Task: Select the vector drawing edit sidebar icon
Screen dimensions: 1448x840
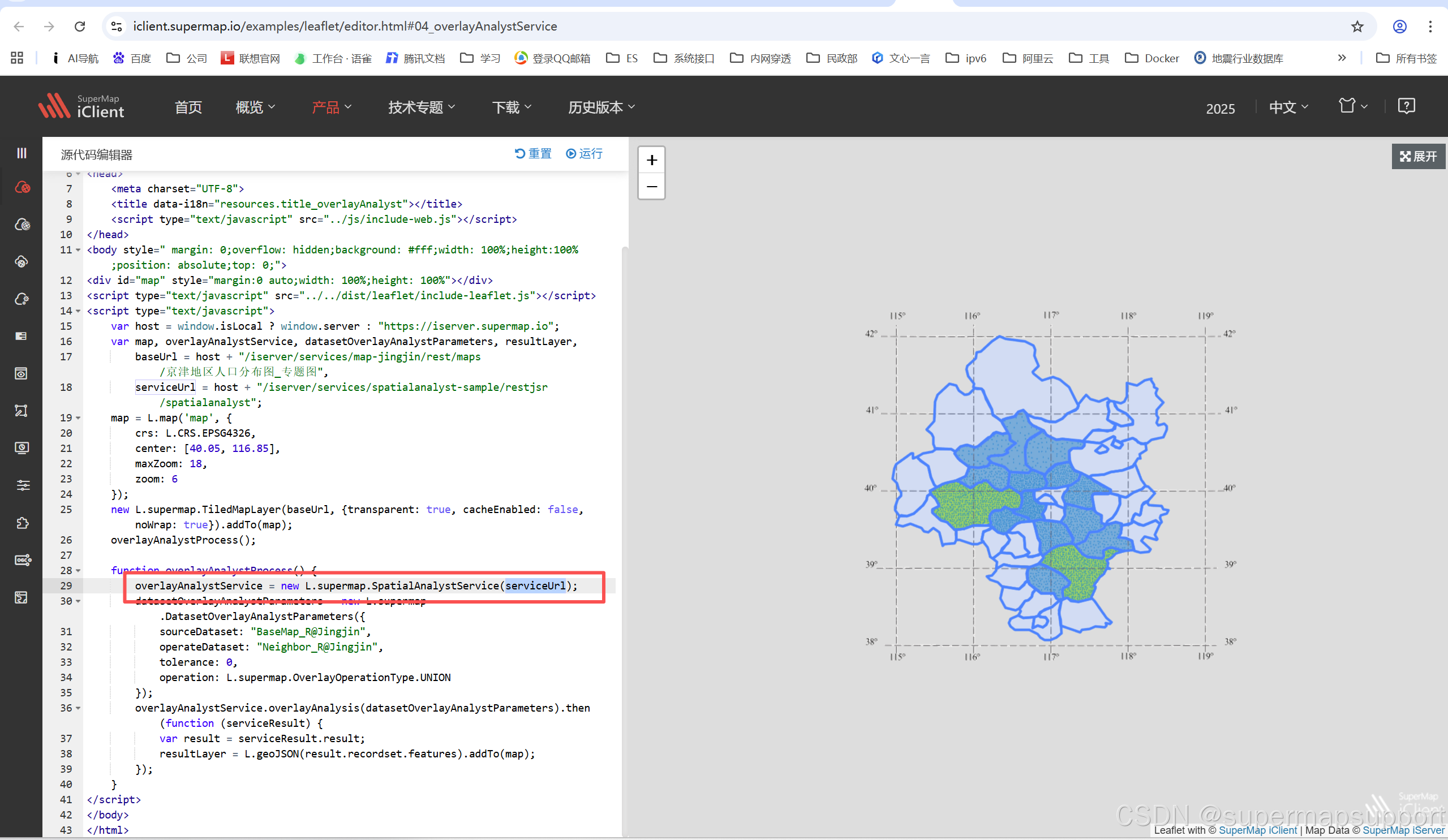Action: [22, 410]
